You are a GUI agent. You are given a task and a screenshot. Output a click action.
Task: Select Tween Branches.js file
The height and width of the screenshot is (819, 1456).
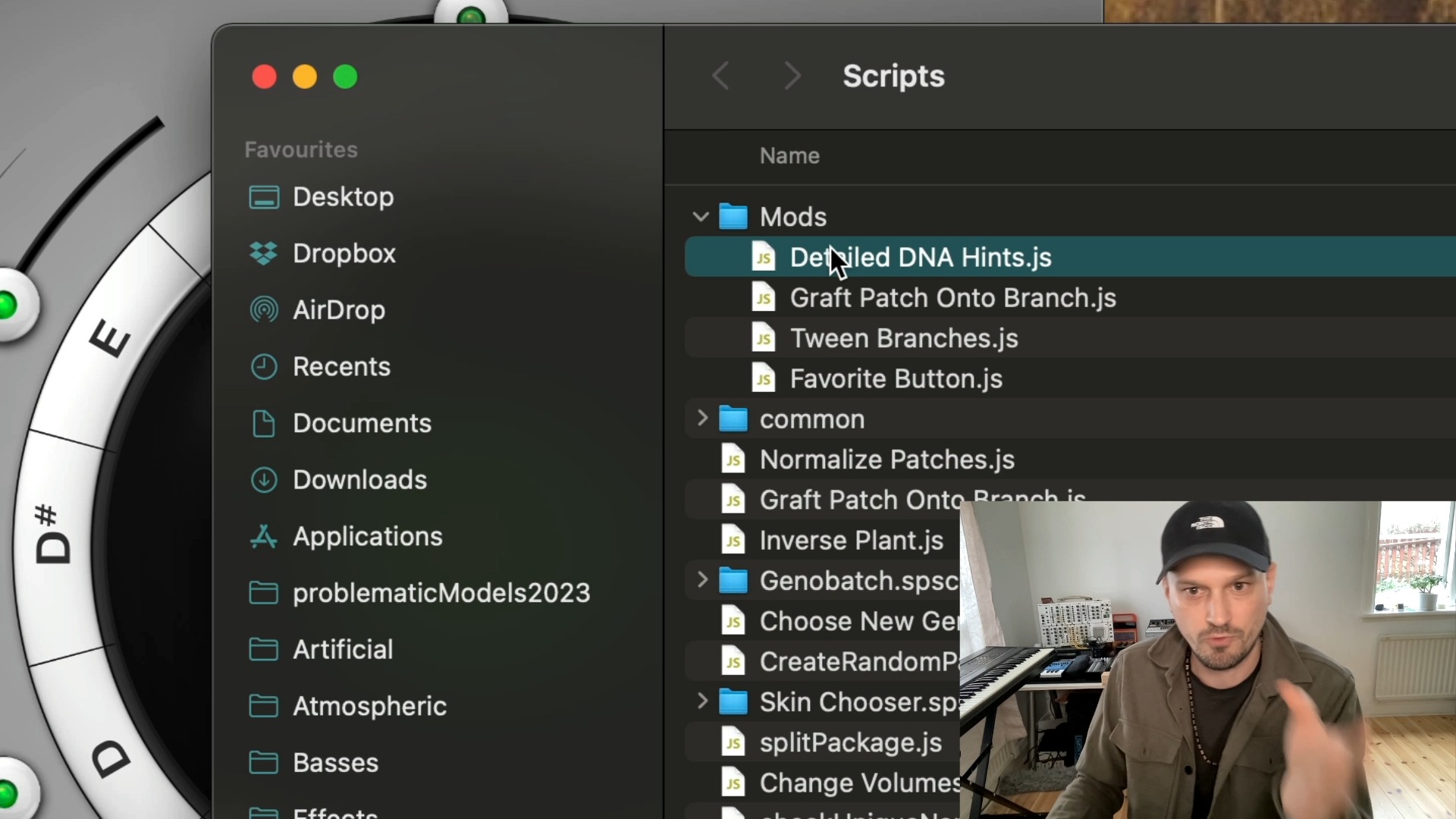click(x=1070, y=338)
